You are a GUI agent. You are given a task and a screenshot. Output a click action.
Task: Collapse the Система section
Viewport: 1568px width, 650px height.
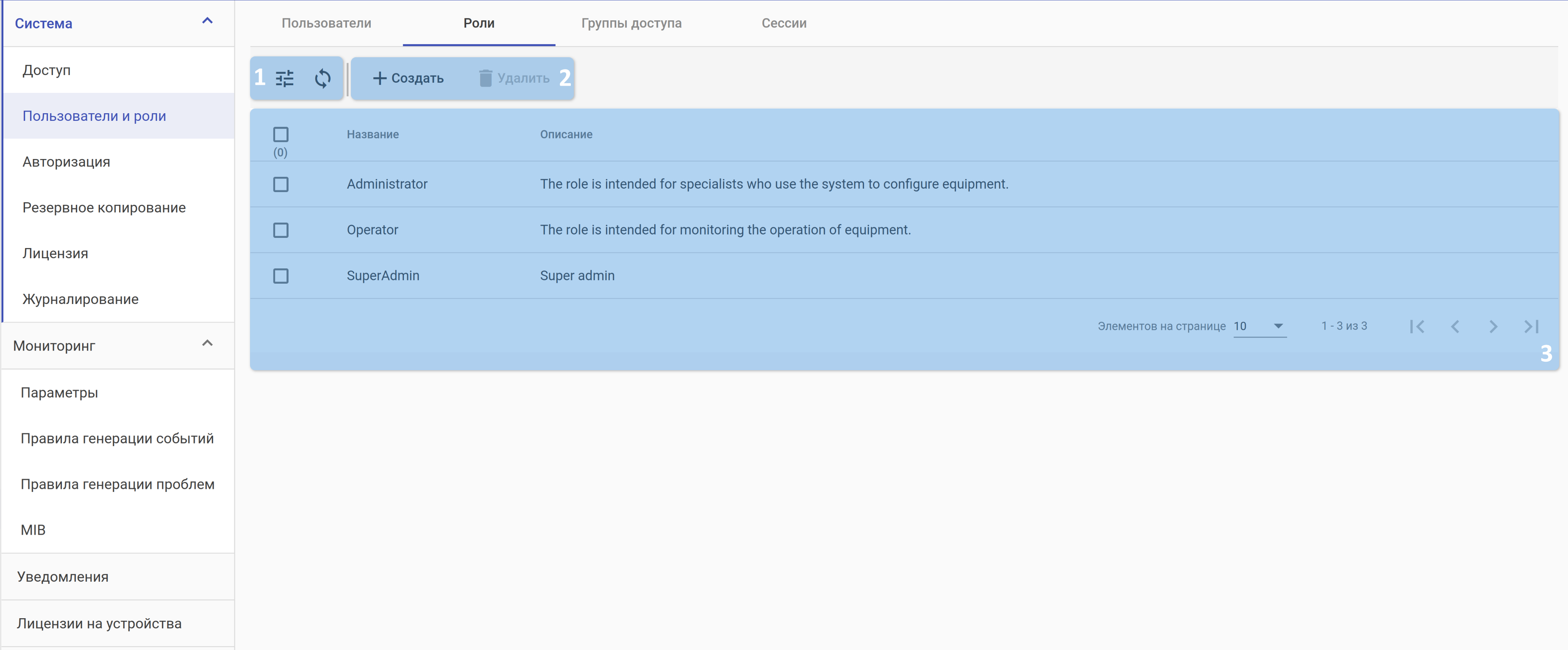tap(207, 21)
